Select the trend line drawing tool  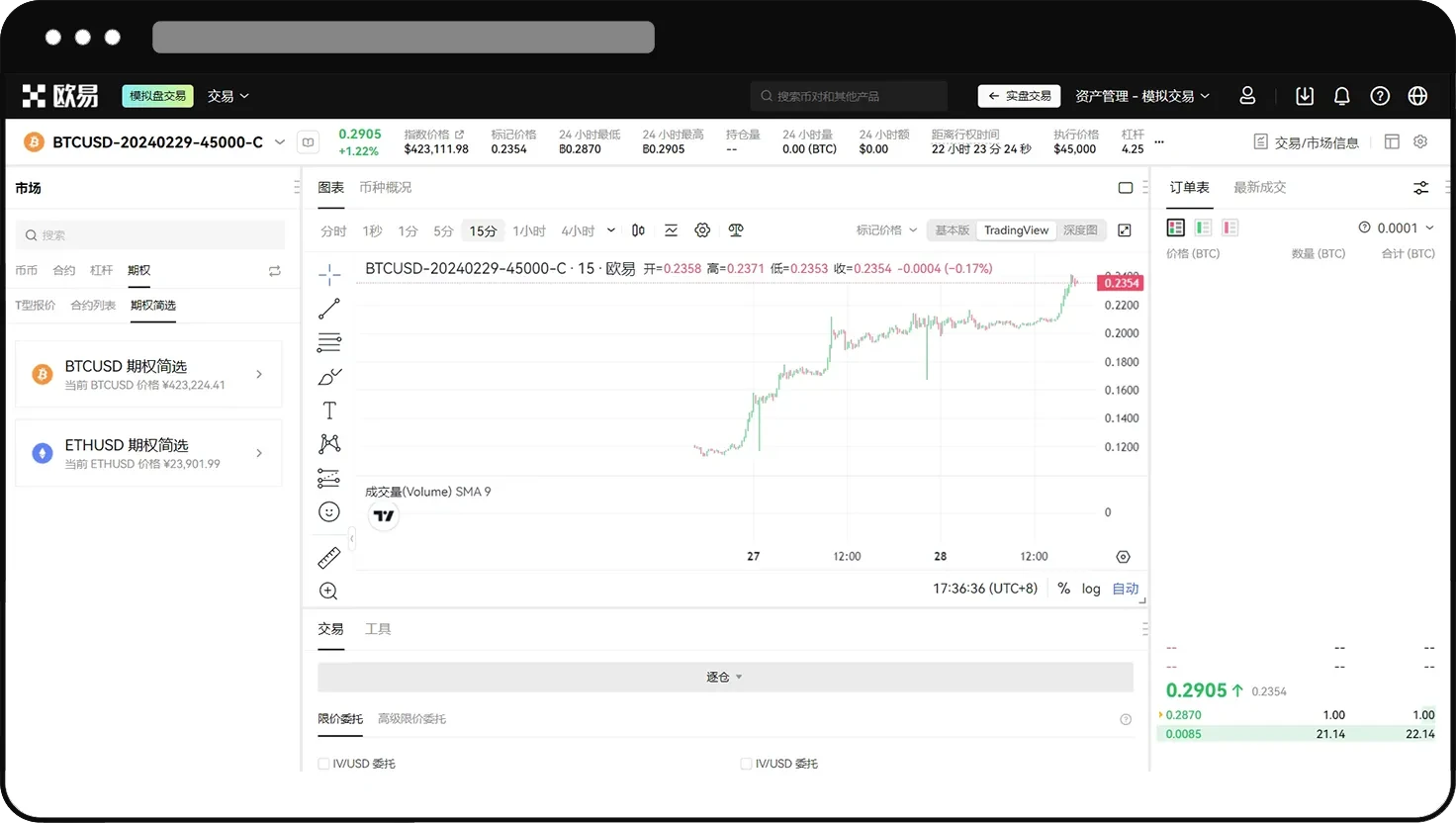point(329,309)
